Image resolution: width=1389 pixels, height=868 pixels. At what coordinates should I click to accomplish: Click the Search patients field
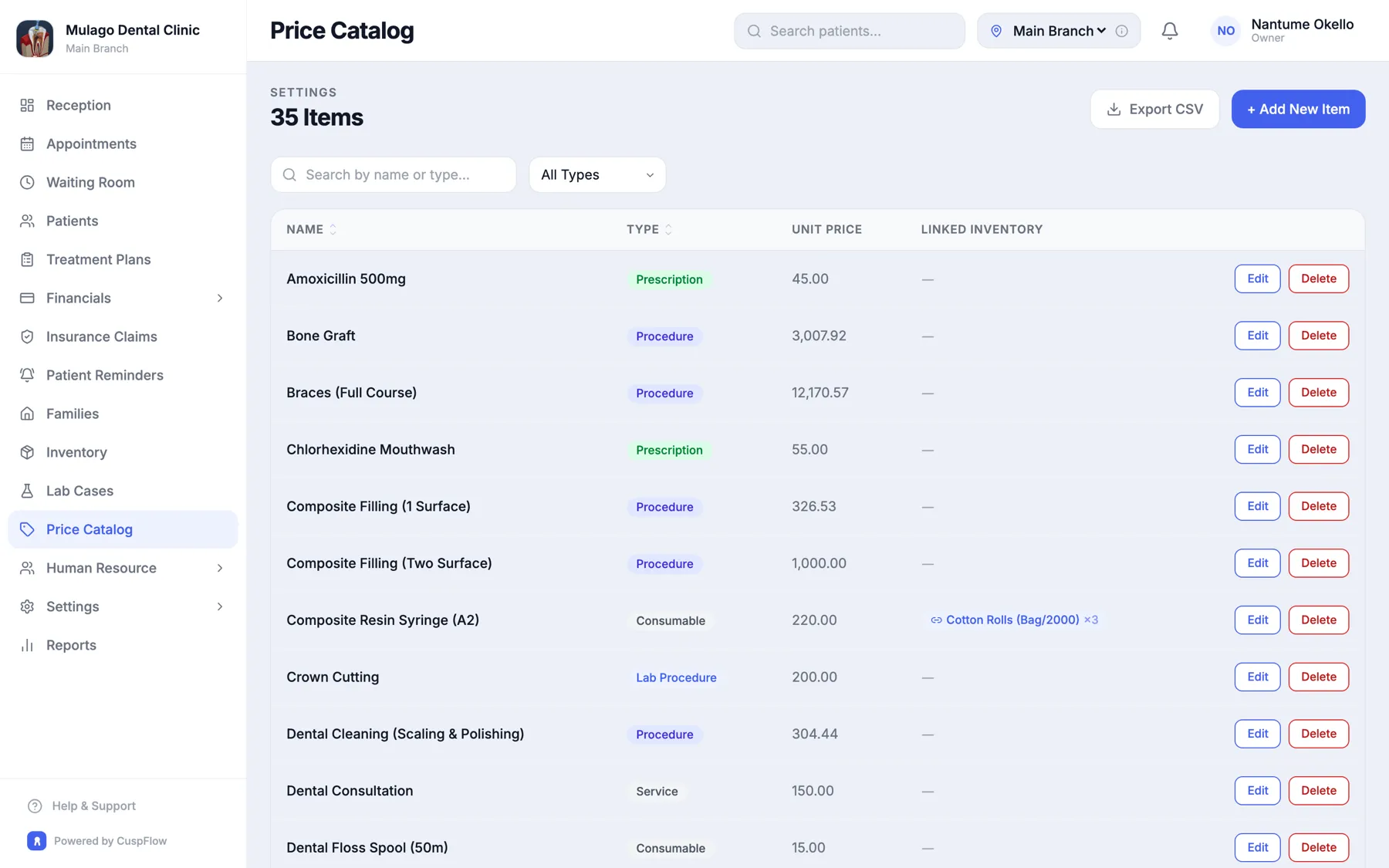(x=849, y=31)
